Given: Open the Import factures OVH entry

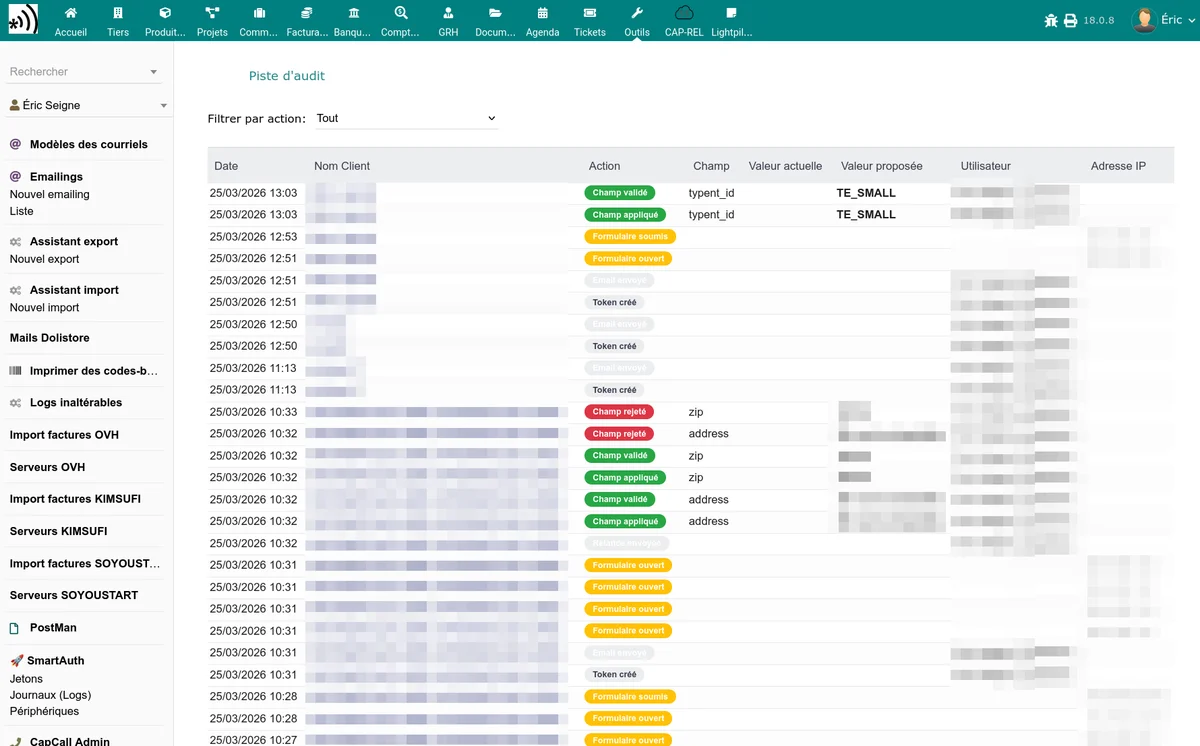Looking at the screenshot, I should point(64,435).
